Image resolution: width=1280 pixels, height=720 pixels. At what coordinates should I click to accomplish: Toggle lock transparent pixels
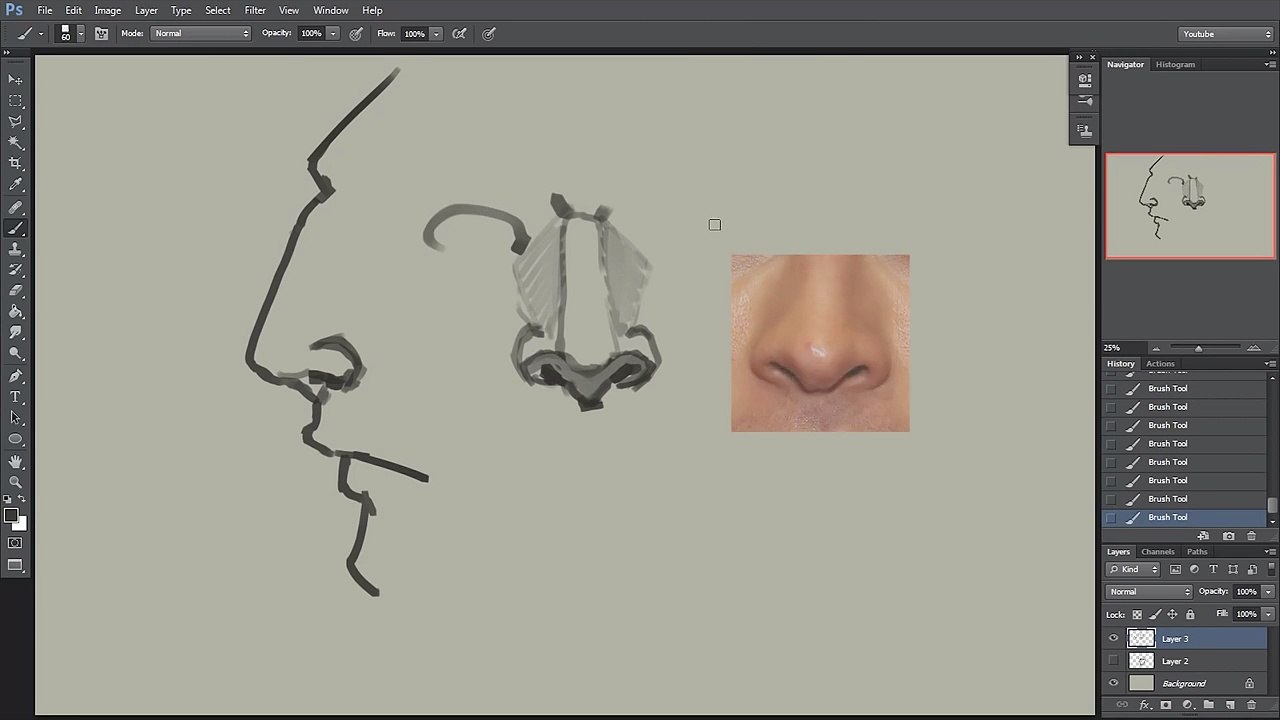tap(1137, 615)
